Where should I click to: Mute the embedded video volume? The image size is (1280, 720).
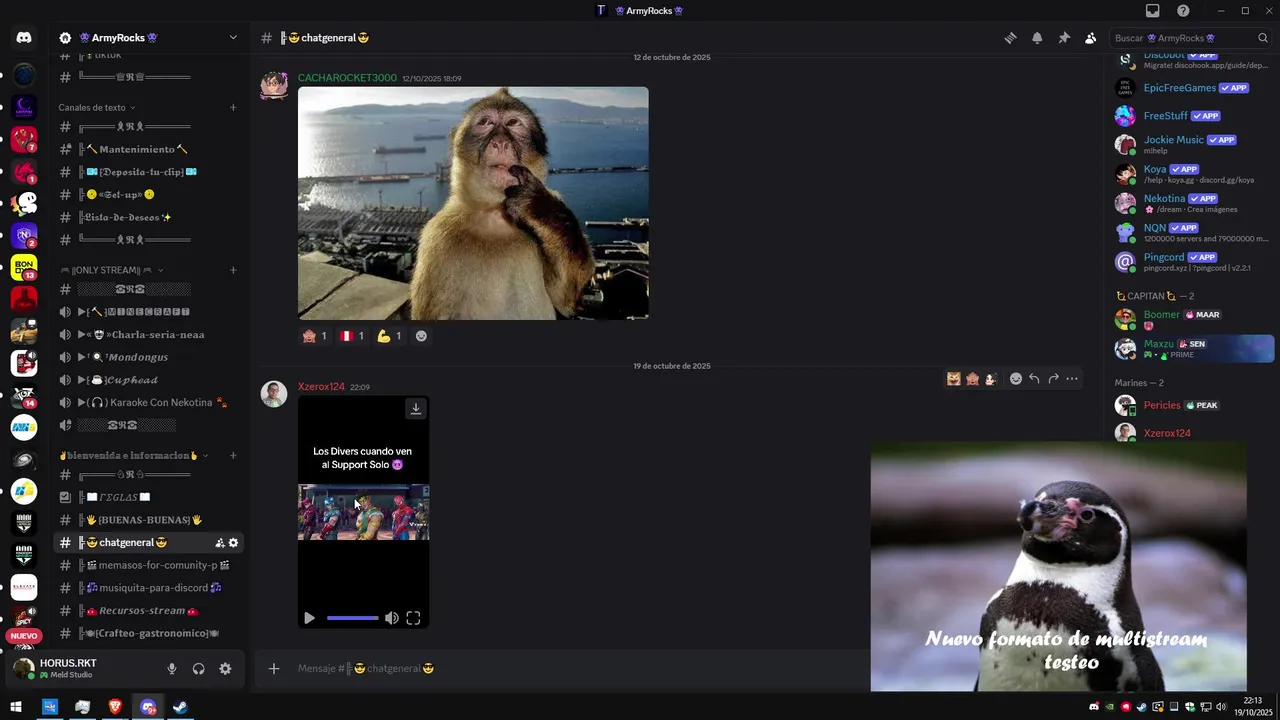tap(392, 618)
